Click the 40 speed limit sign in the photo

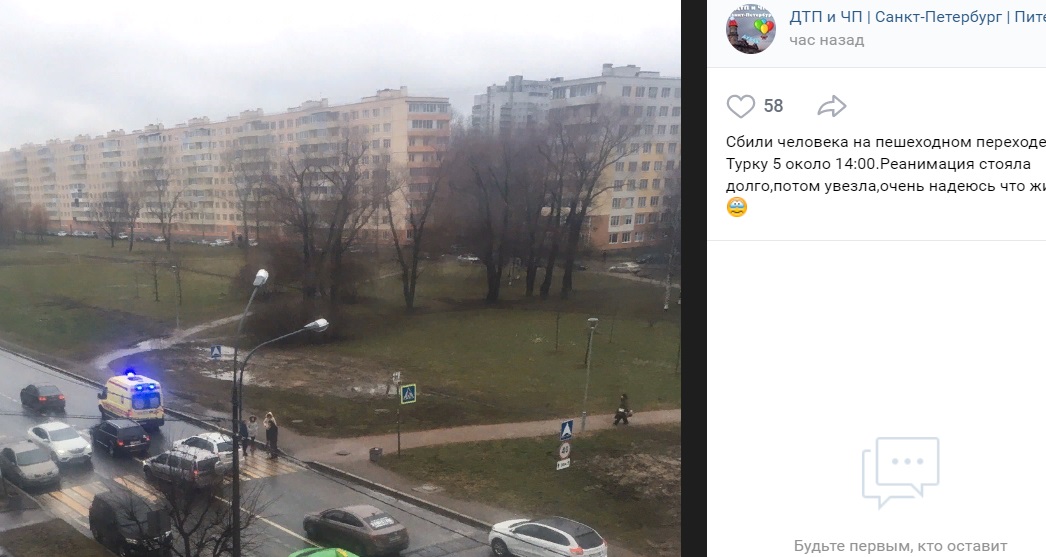click(x=564, y=450)
